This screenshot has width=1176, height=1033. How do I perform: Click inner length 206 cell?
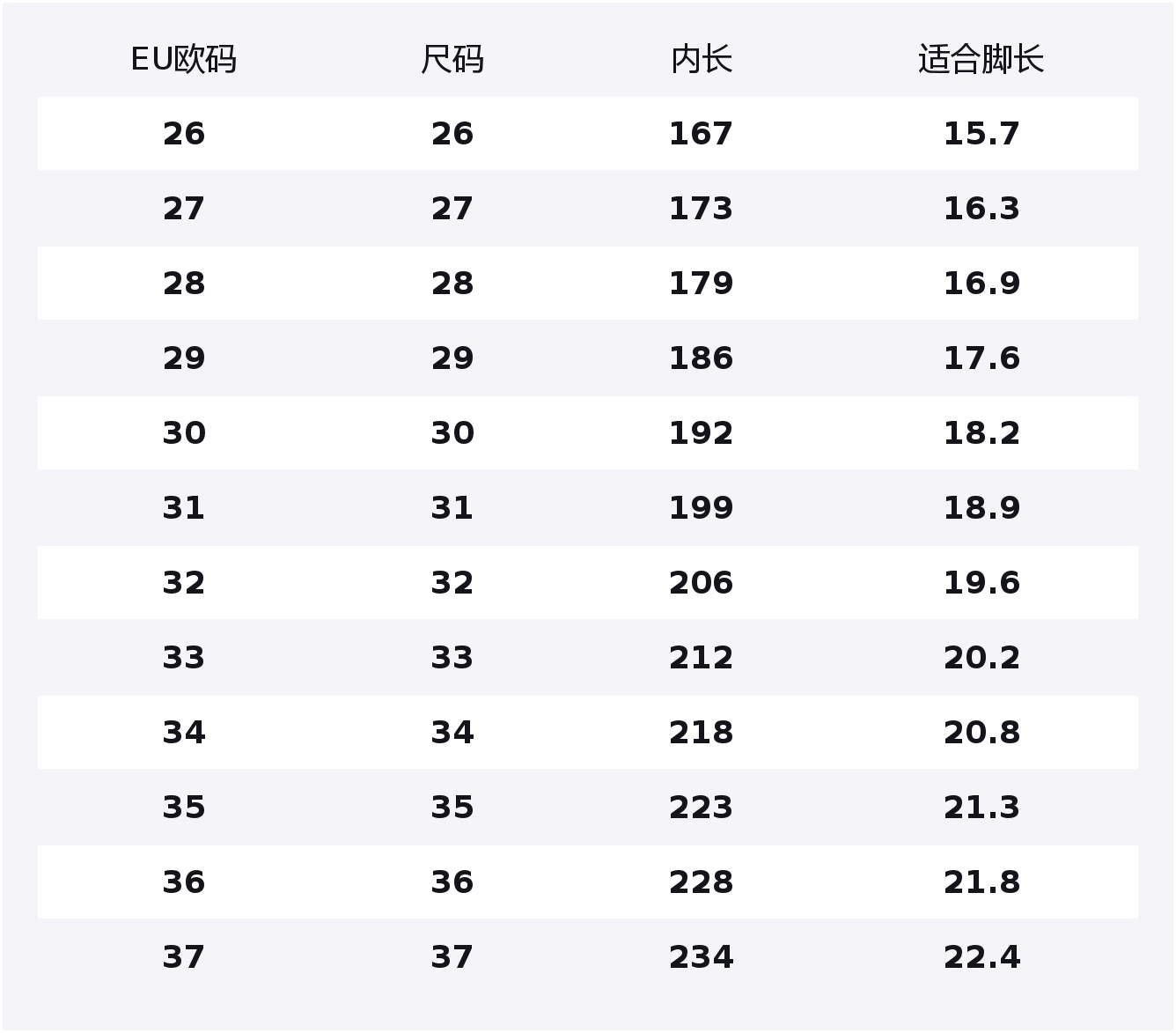pyautogui.click(x=701, y=583)
